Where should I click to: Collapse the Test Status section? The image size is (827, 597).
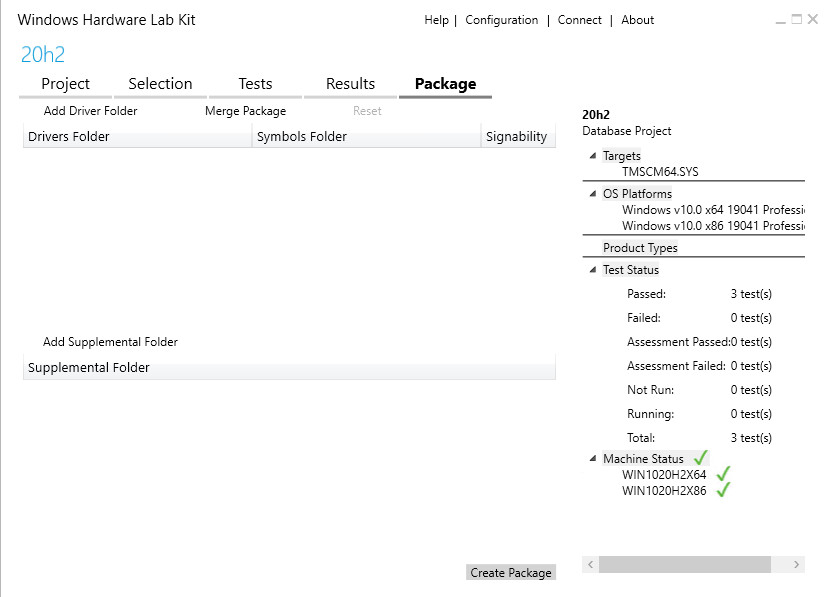[x=593, y=269]
